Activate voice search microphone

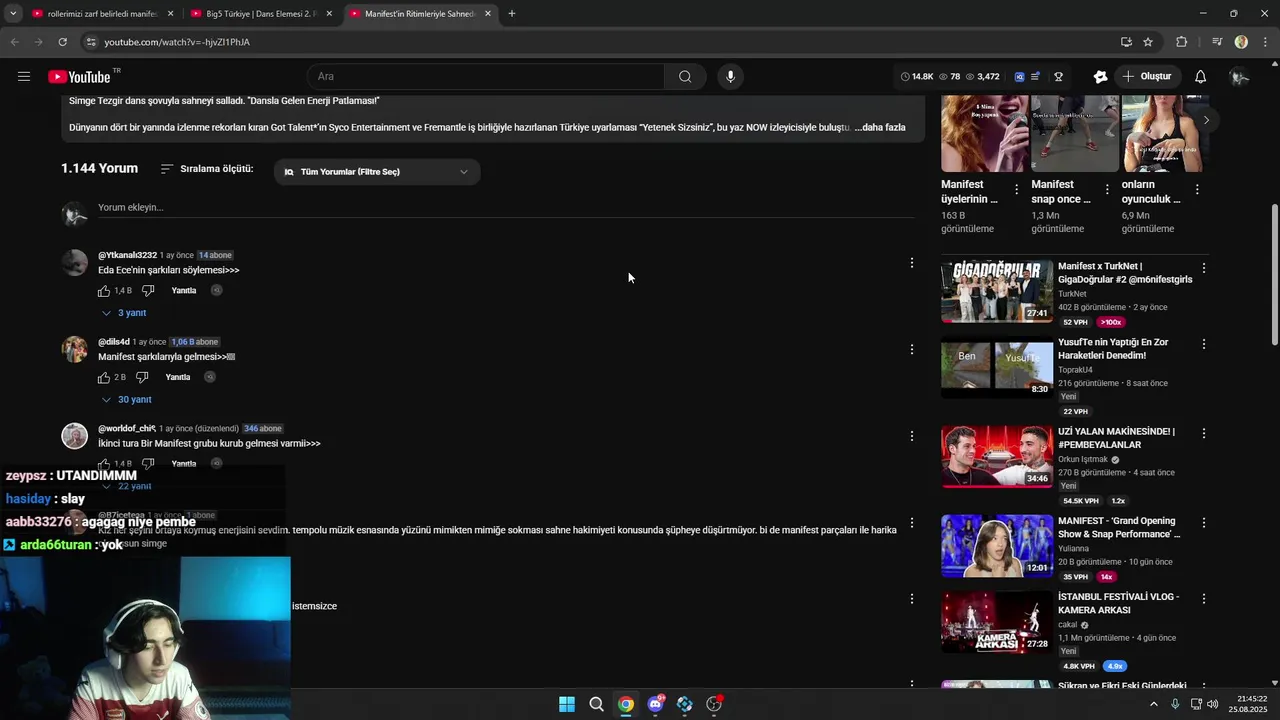(x=730, y=77)
